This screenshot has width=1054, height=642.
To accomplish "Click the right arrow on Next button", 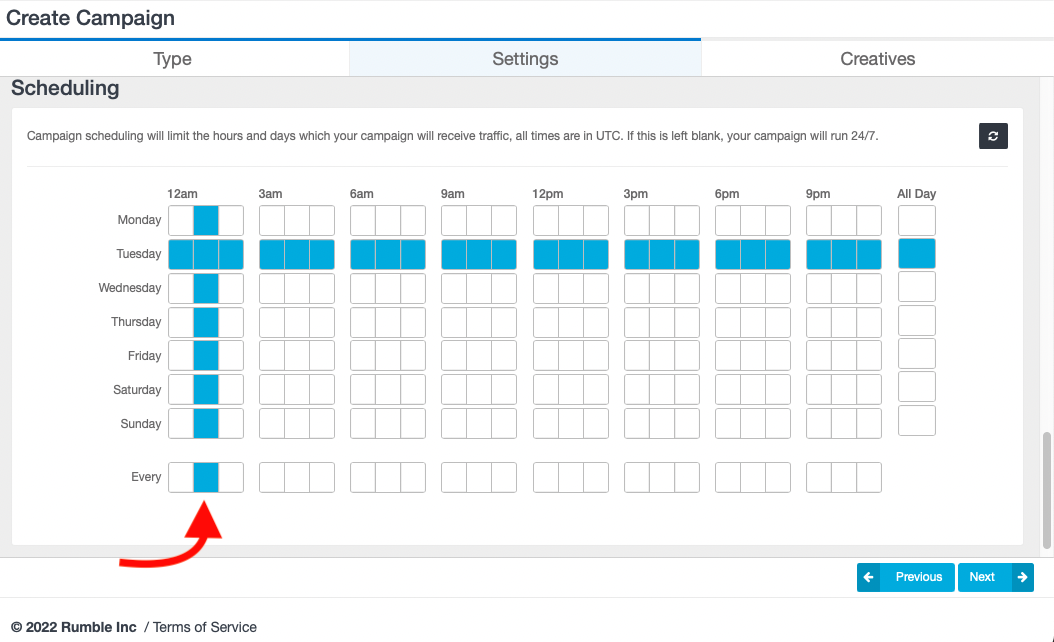I will click(x=1021, y=577).
